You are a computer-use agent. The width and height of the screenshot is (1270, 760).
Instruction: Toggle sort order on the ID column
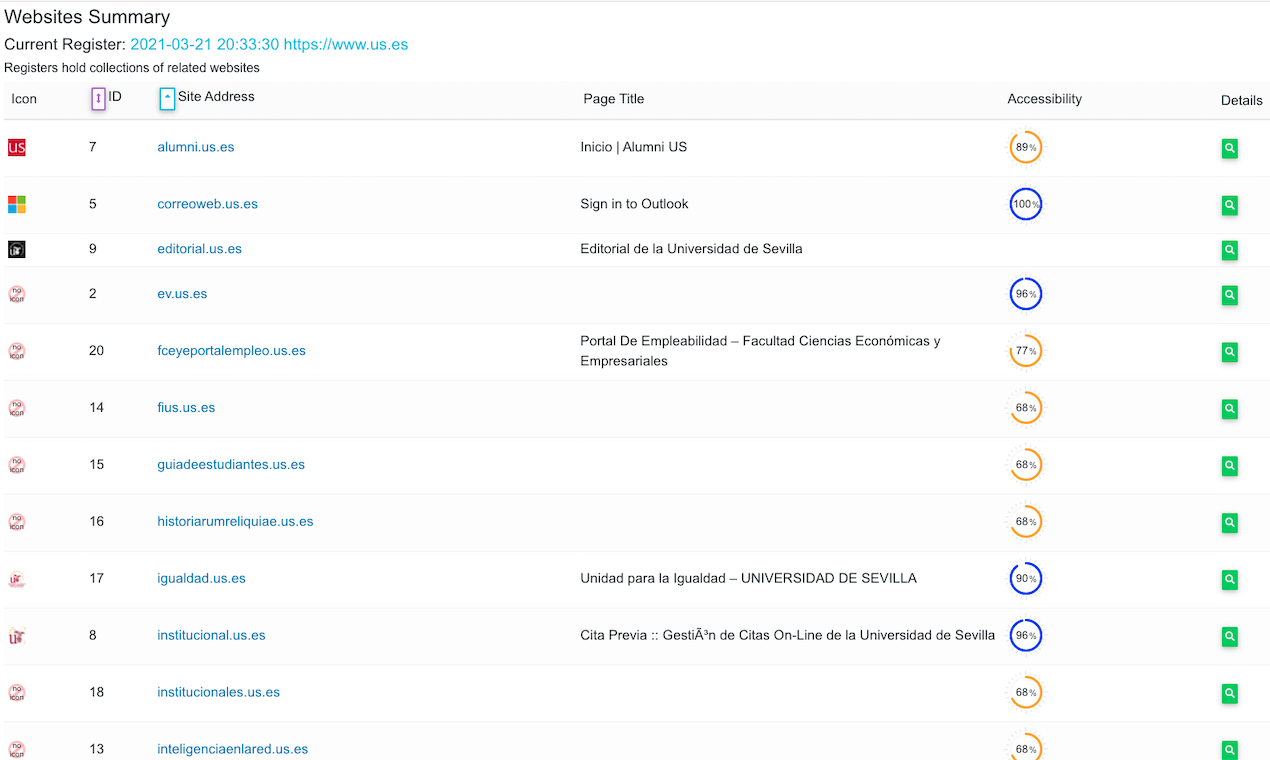[97, 98]
